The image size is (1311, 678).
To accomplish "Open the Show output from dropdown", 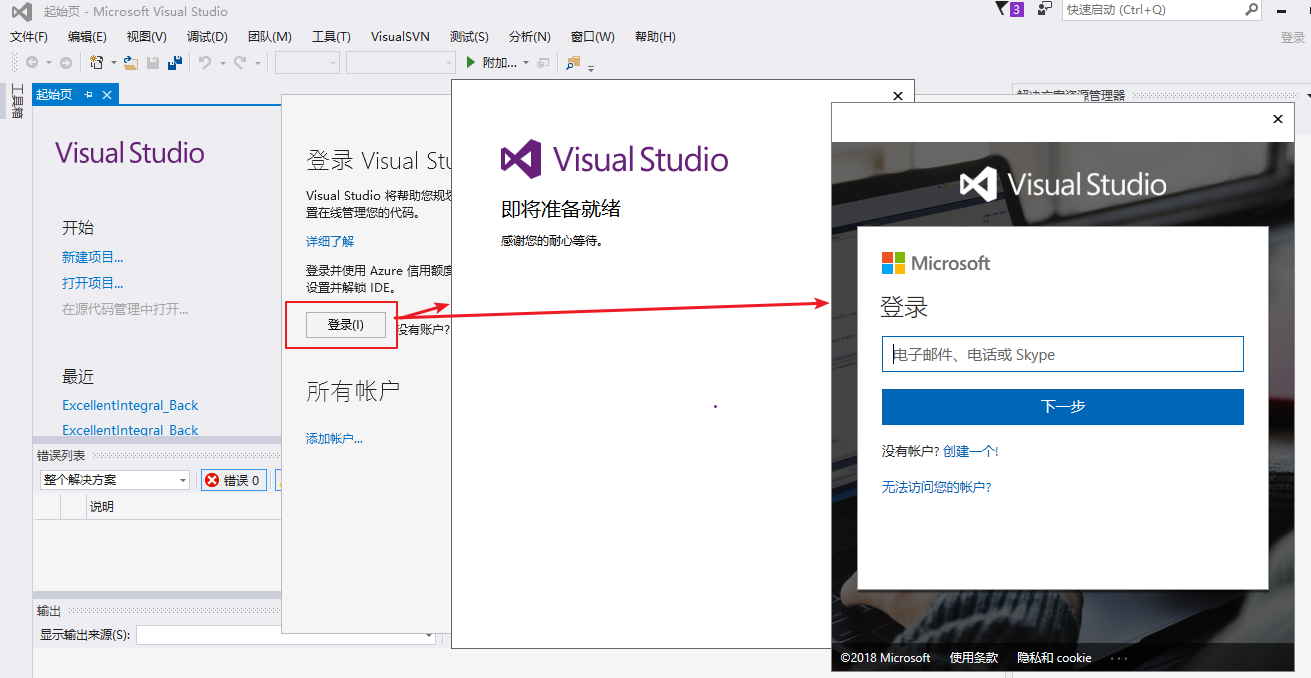I will (286, 635).
